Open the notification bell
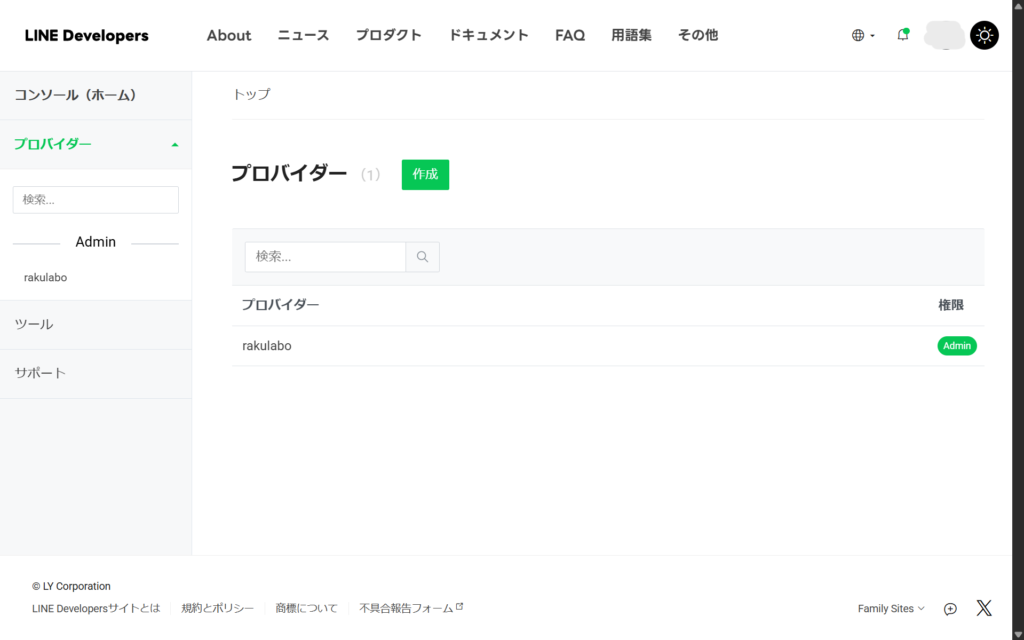The height and width of the screenshot is (640, 1024). [x=903, y=35]
